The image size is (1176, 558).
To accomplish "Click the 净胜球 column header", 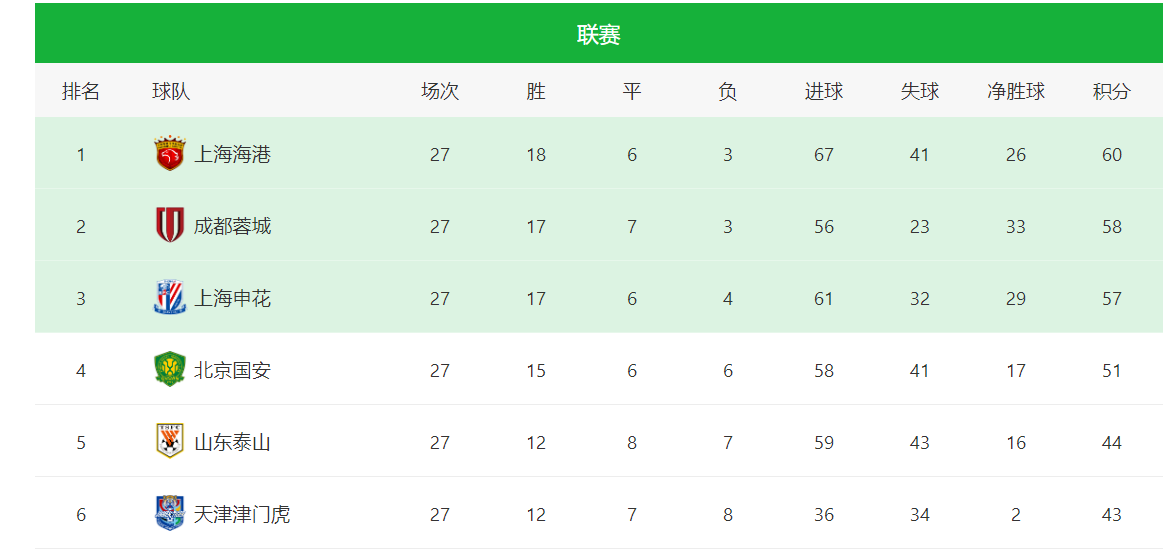I will tap(1015, 91).
